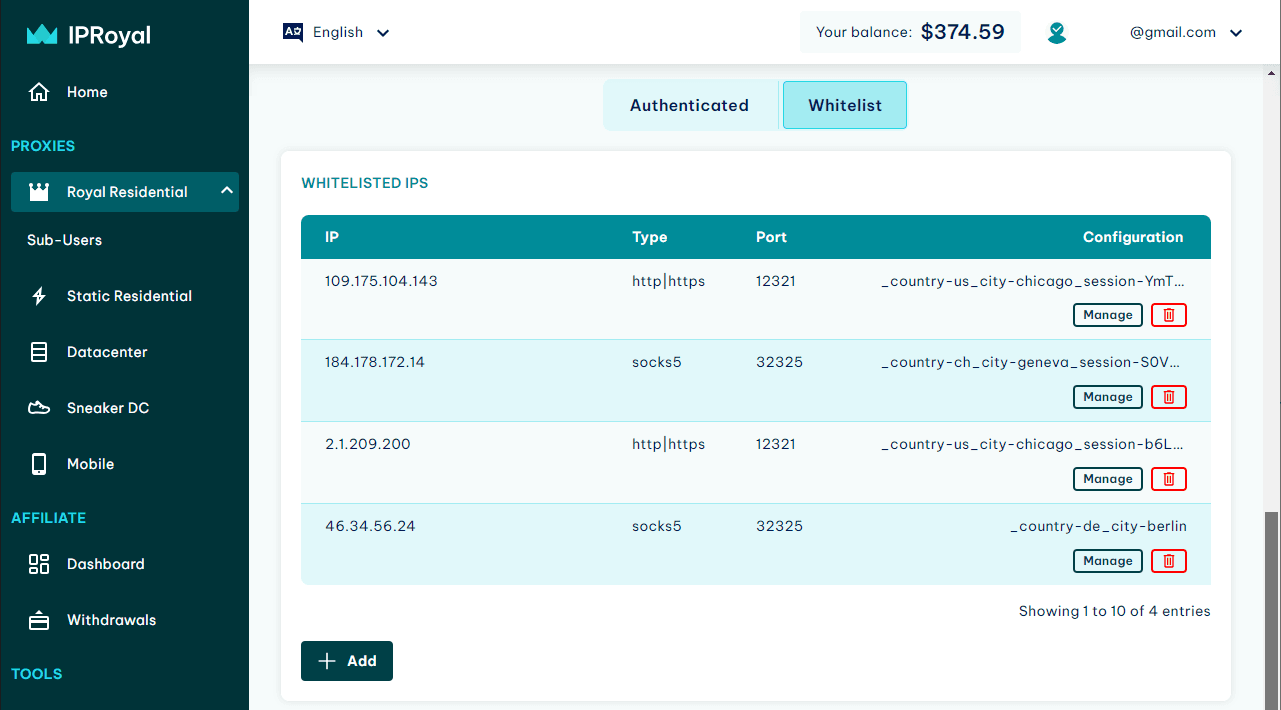Image resolution: width=1281 pixels, height=710 pixels.
Task: Click the Dashboard grid icon
Action: point(39,564)
